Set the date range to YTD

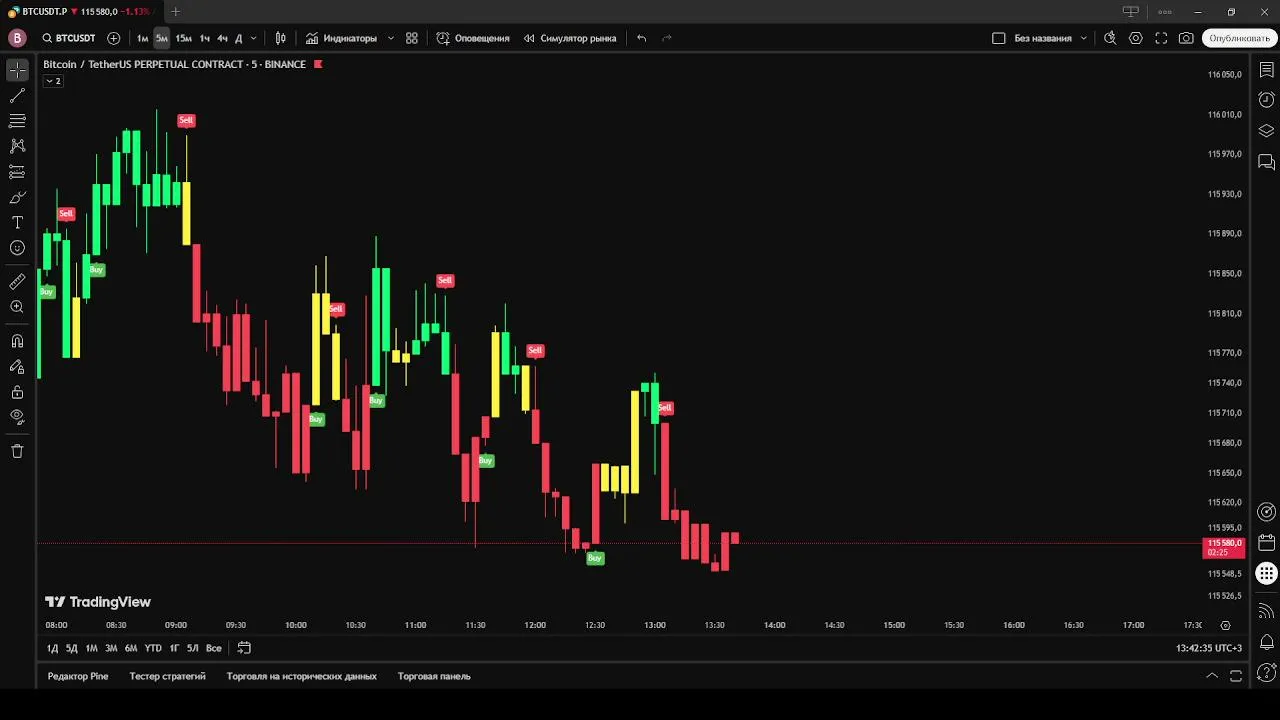pos(153,648)
